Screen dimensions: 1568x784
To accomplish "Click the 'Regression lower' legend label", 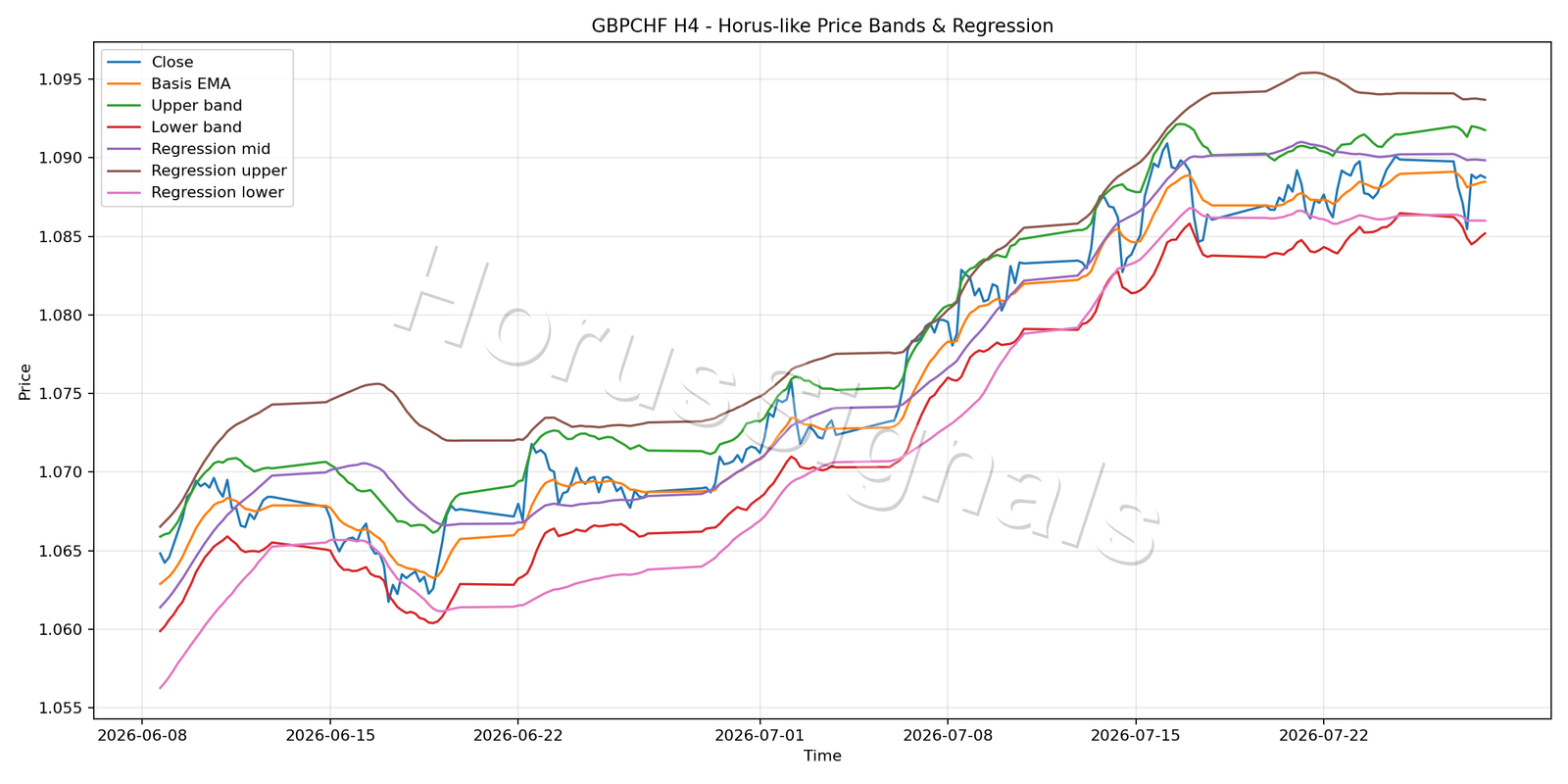I will (218, 192).
